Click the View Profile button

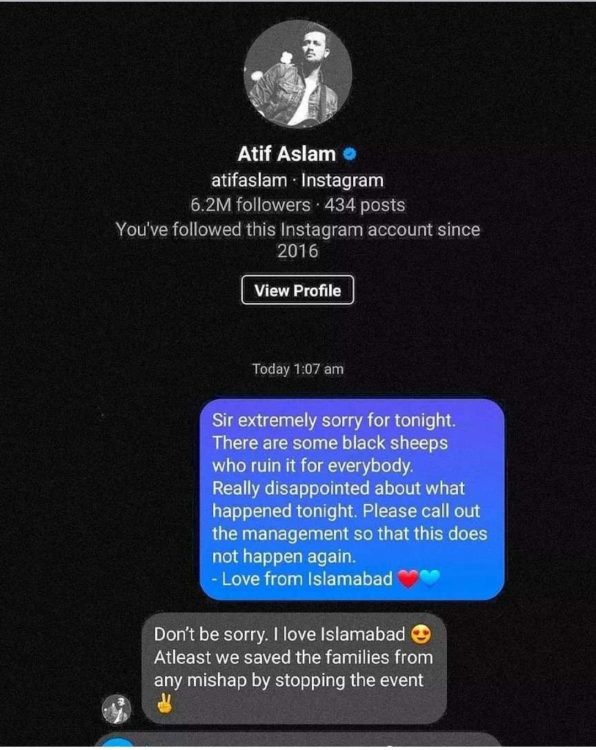(298, 290)
